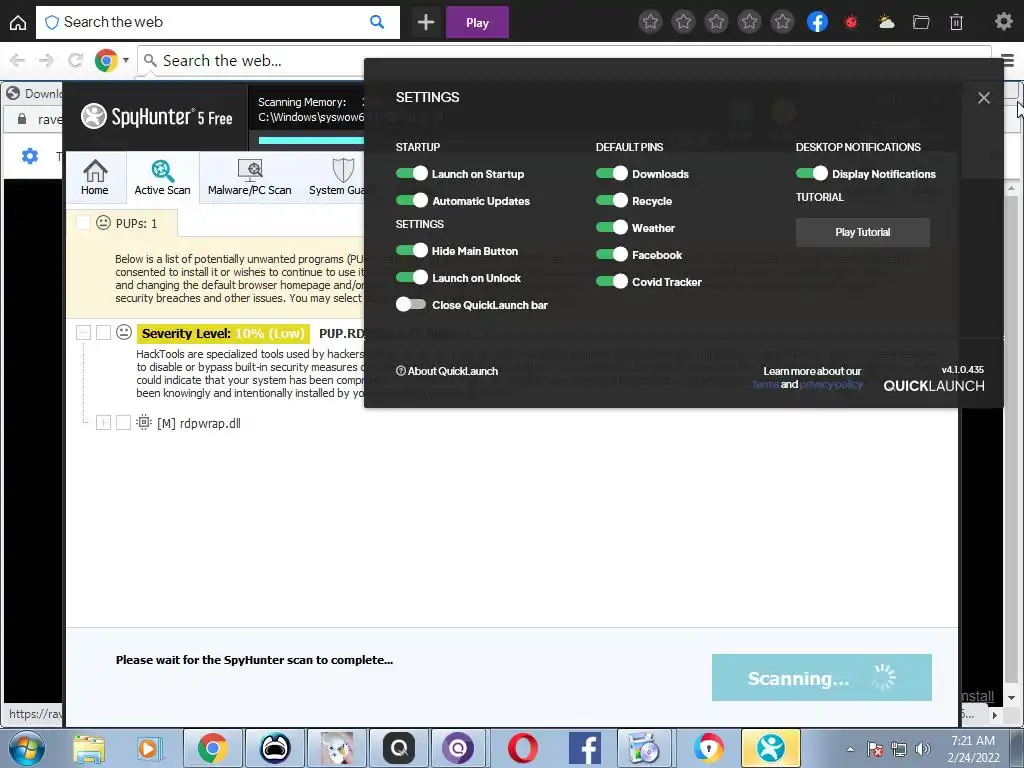Toggle the Recycle default pin

coord(612,200)
